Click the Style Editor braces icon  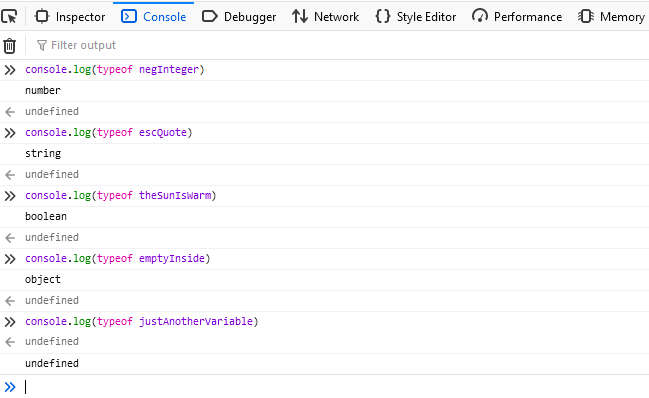tap(383, 17)
